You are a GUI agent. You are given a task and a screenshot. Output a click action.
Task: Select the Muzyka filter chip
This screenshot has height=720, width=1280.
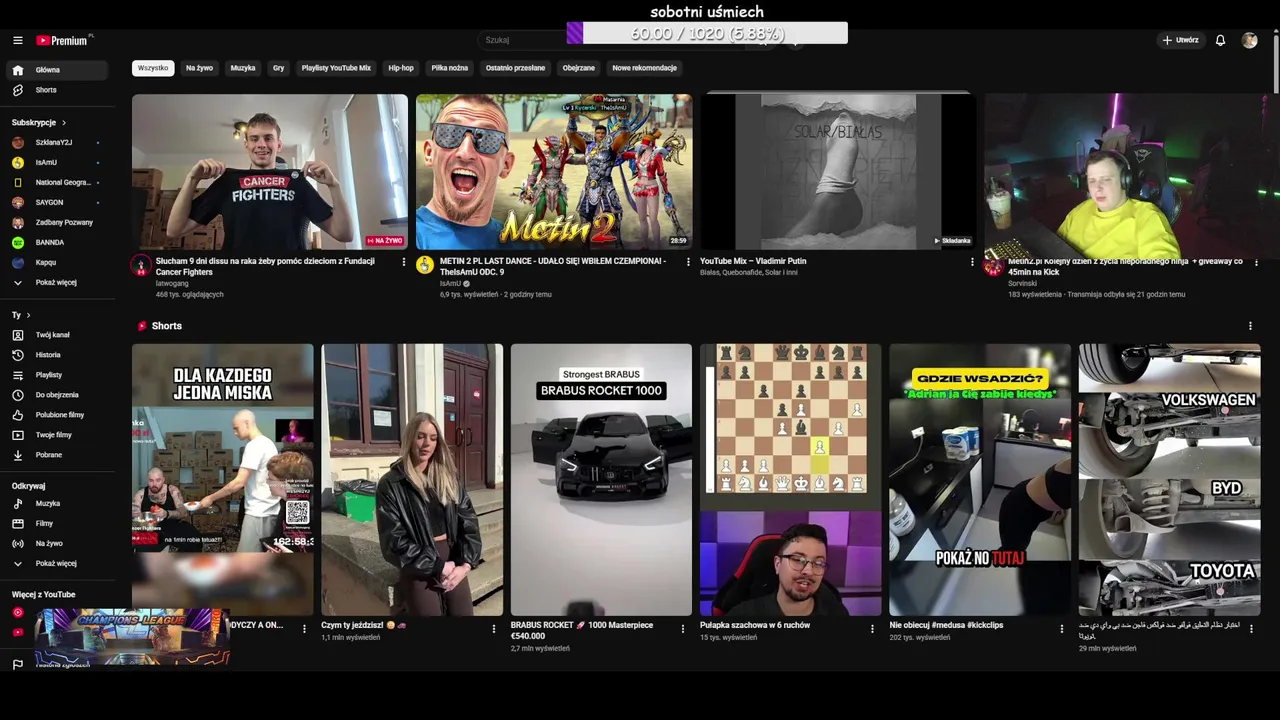click(x=243, y=68)
